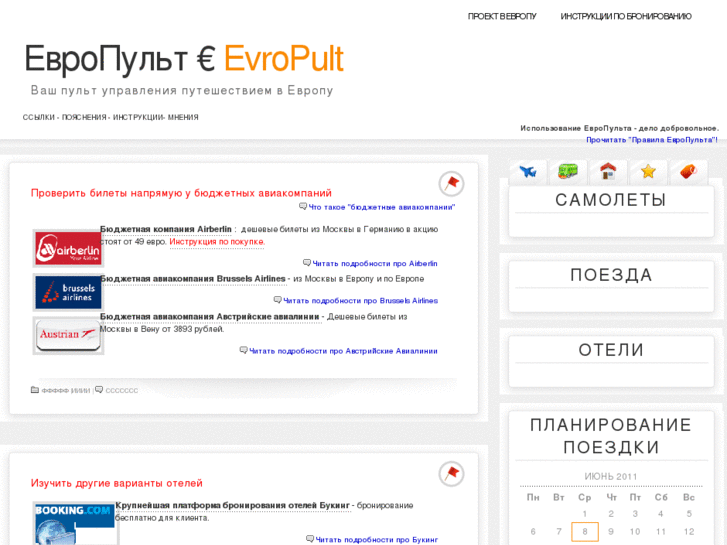Select day 12 in the calendar
Image resolution: width=727 pixels, height=545 pixels.
689,532
